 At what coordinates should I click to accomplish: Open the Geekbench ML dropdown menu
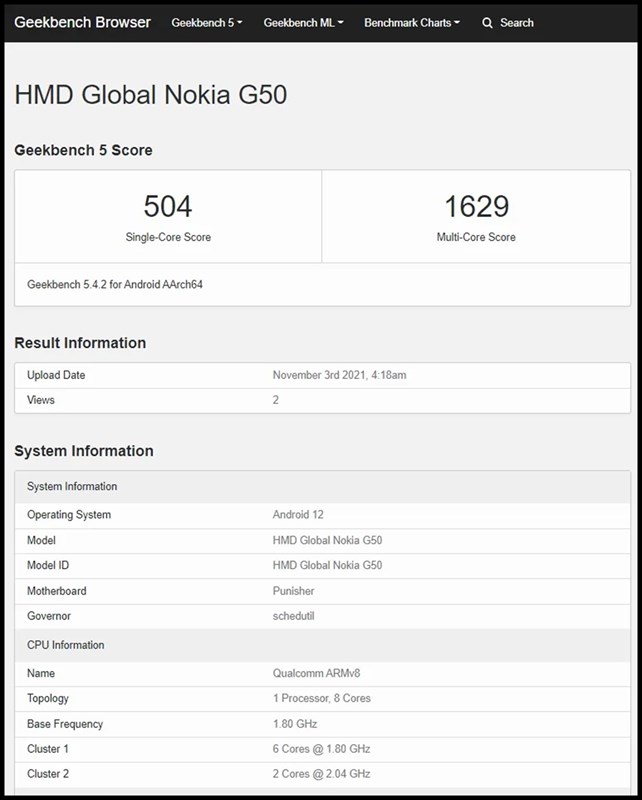(x=301, y=22)
